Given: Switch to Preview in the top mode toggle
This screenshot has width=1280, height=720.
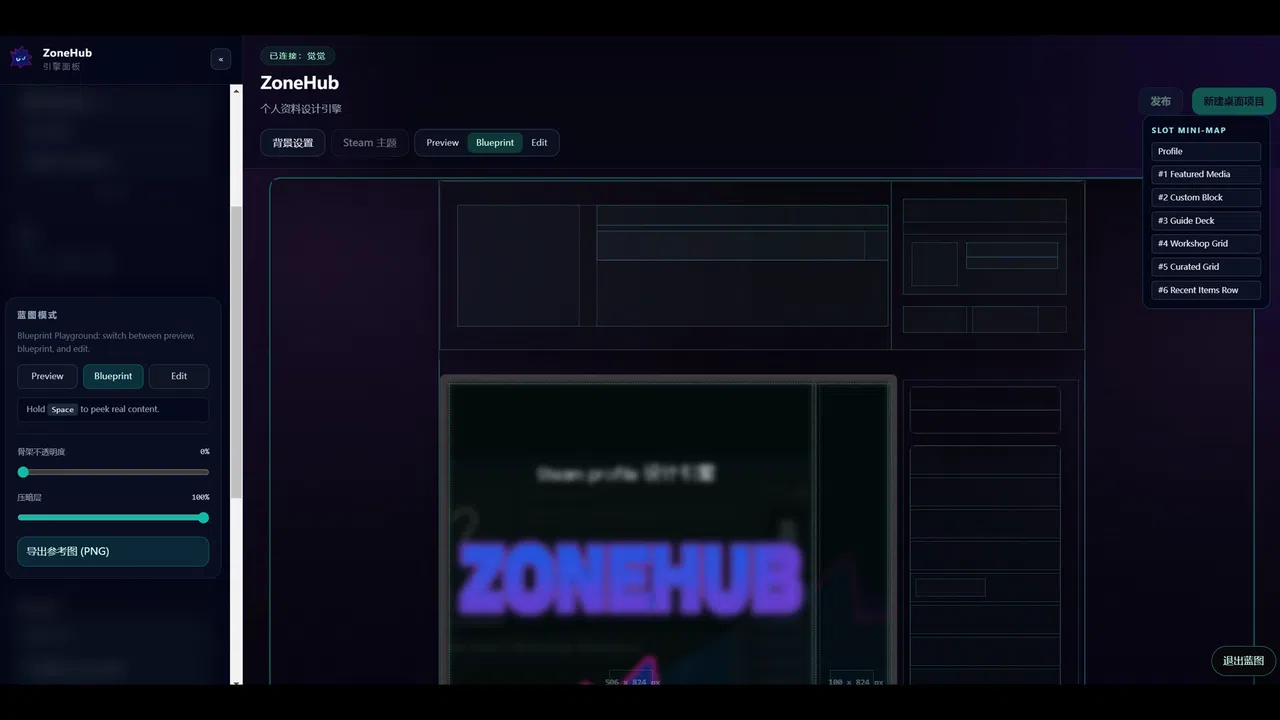Looking at the screenshot, I should point(443,143).
